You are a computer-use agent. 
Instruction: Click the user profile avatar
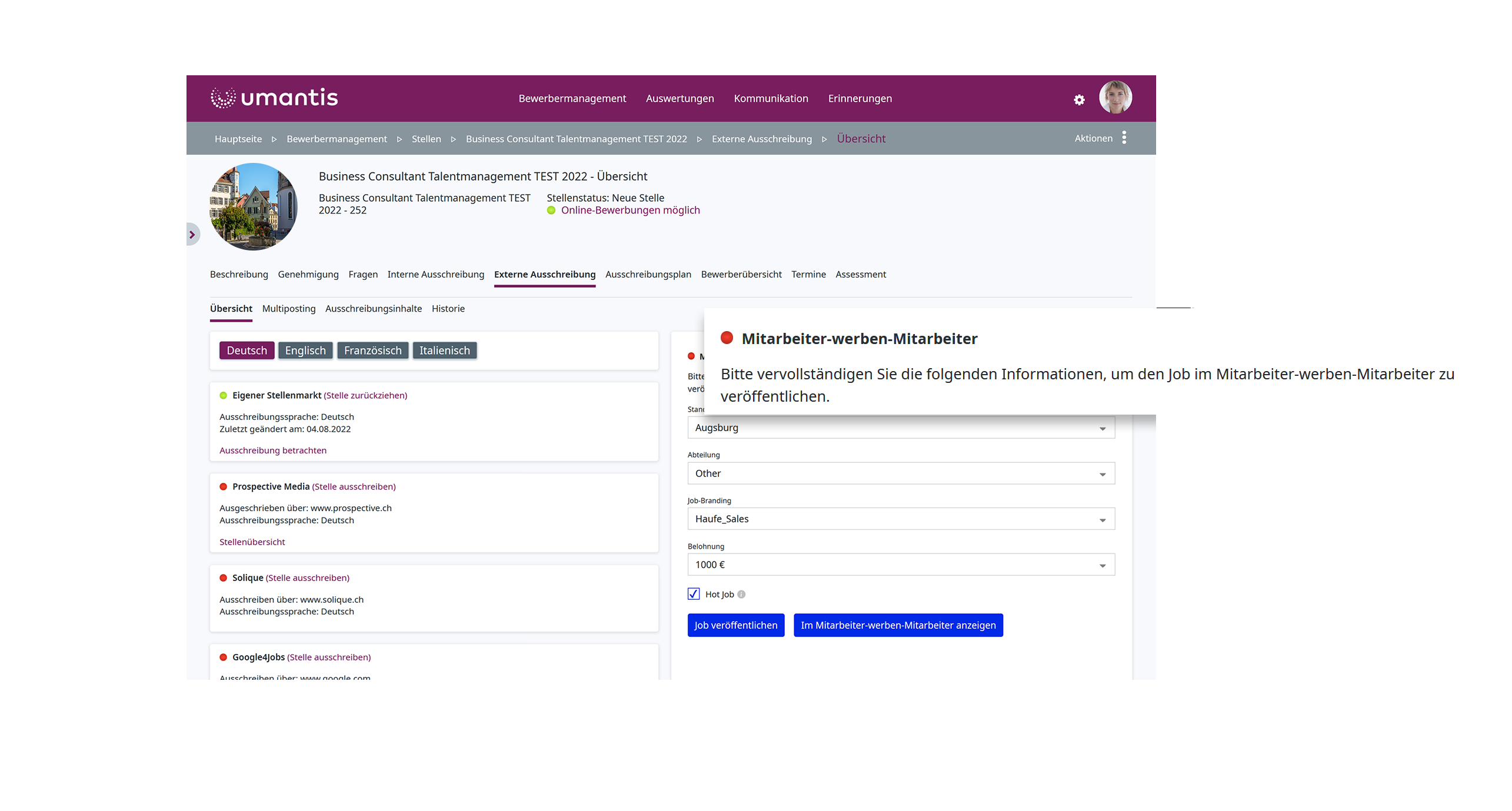[1115, 98]
